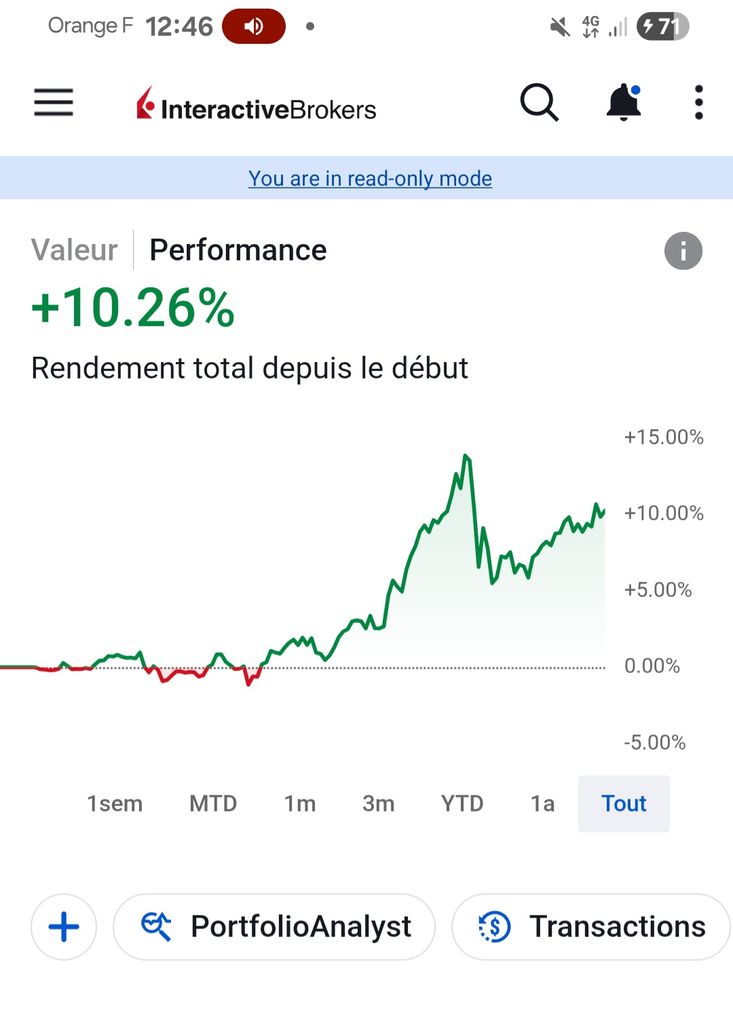This screenshot has height=1024, width=733.
Task: Open PortfolioAnalyst
Action: 275,927
